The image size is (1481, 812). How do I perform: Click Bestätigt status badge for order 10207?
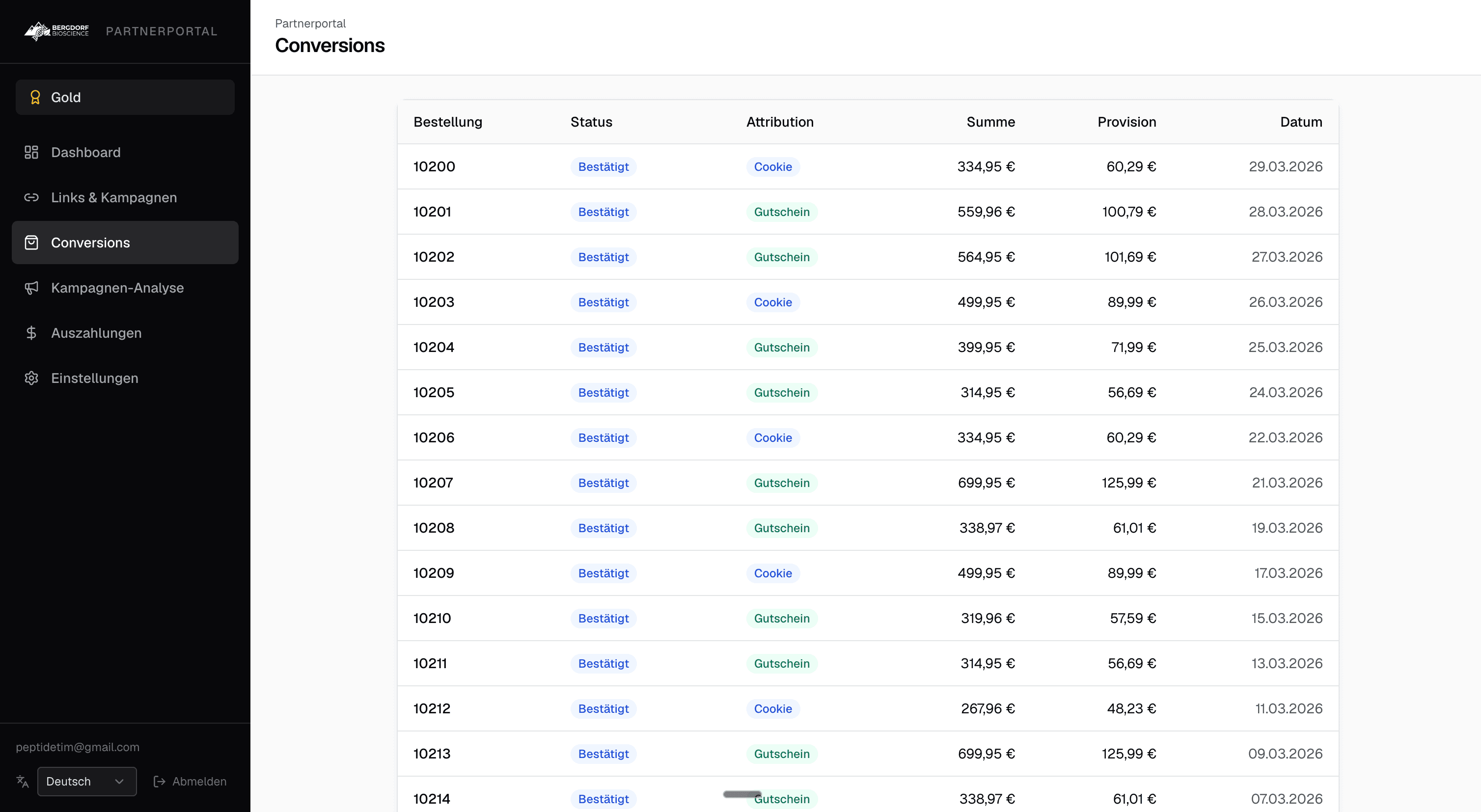coord(603,483)
